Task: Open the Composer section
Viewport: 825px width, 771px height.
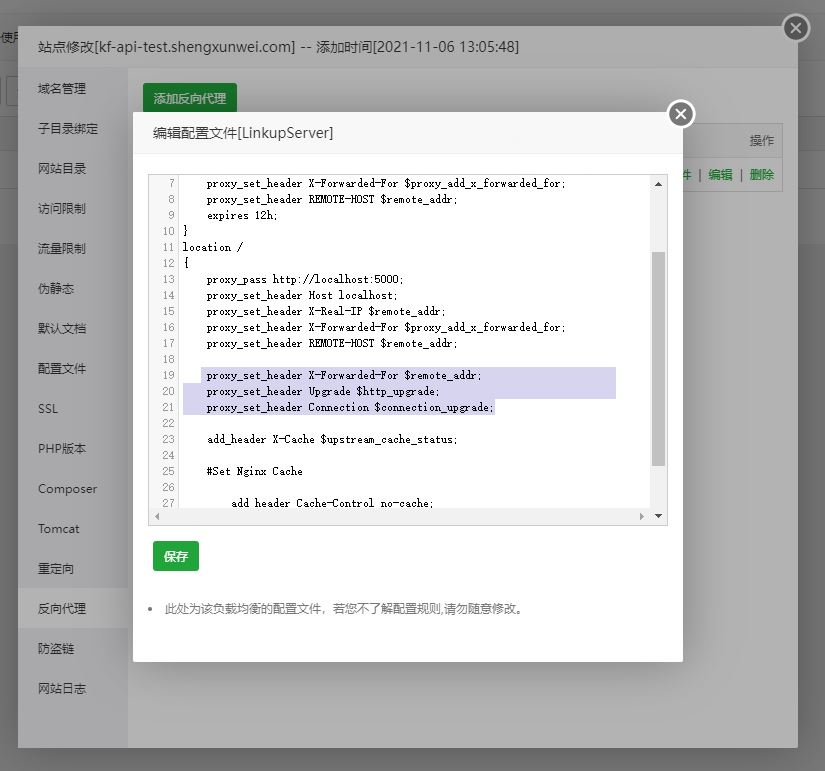Action: [66, 488]
